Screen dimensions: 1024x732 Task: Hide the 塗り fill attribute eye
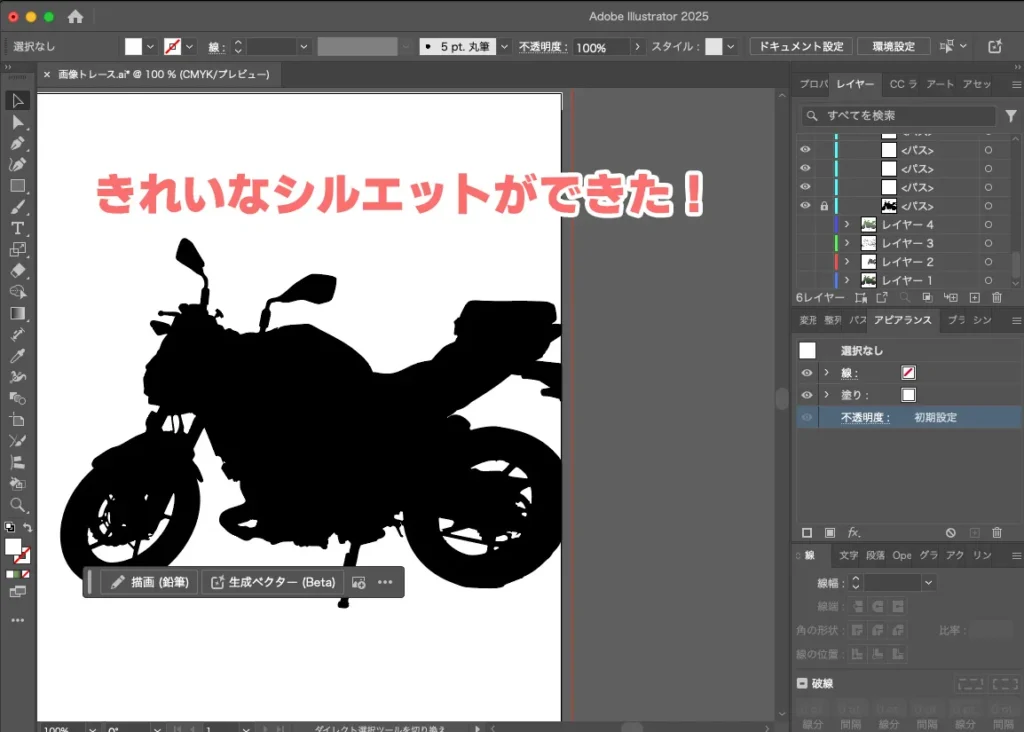[807, 395]
